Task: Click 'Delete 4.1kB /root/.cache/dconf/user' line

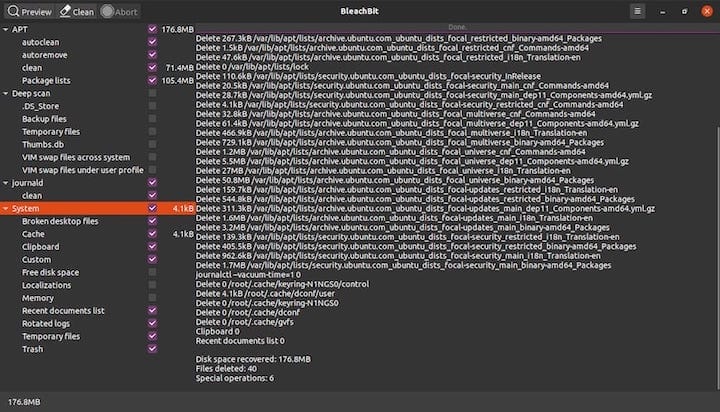Action: coord(265,293)
